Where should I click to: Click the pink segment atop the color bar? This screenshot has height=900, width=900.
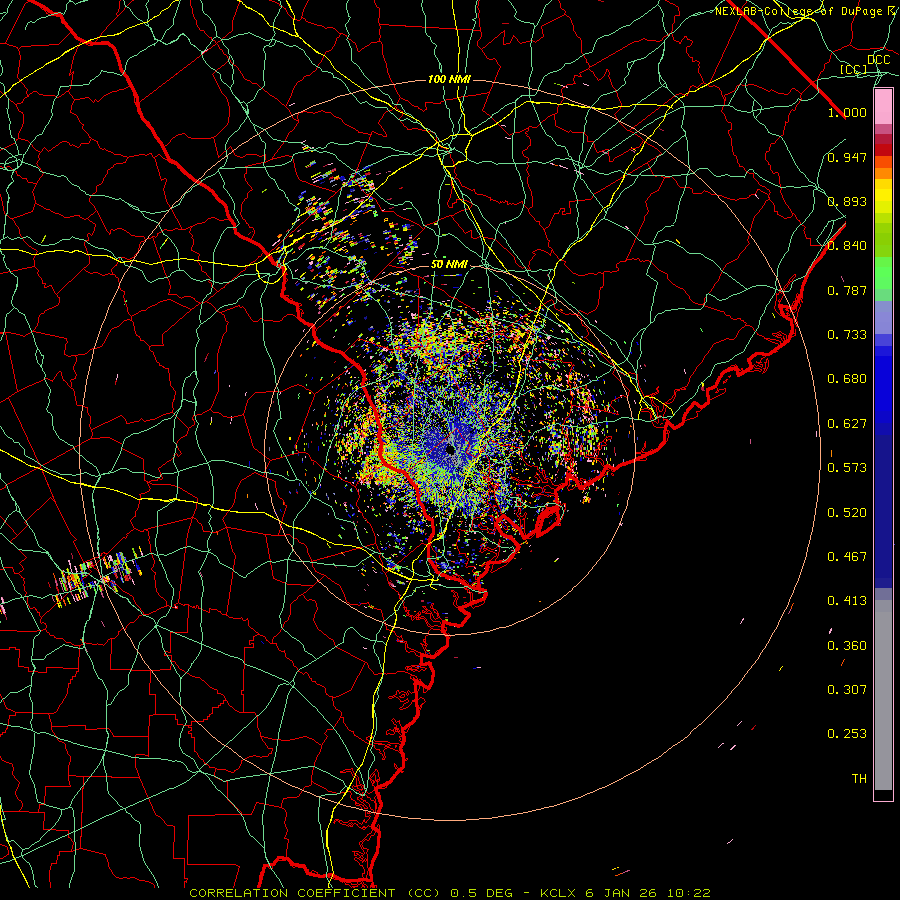pyautogui.click(x=883, y=107)
